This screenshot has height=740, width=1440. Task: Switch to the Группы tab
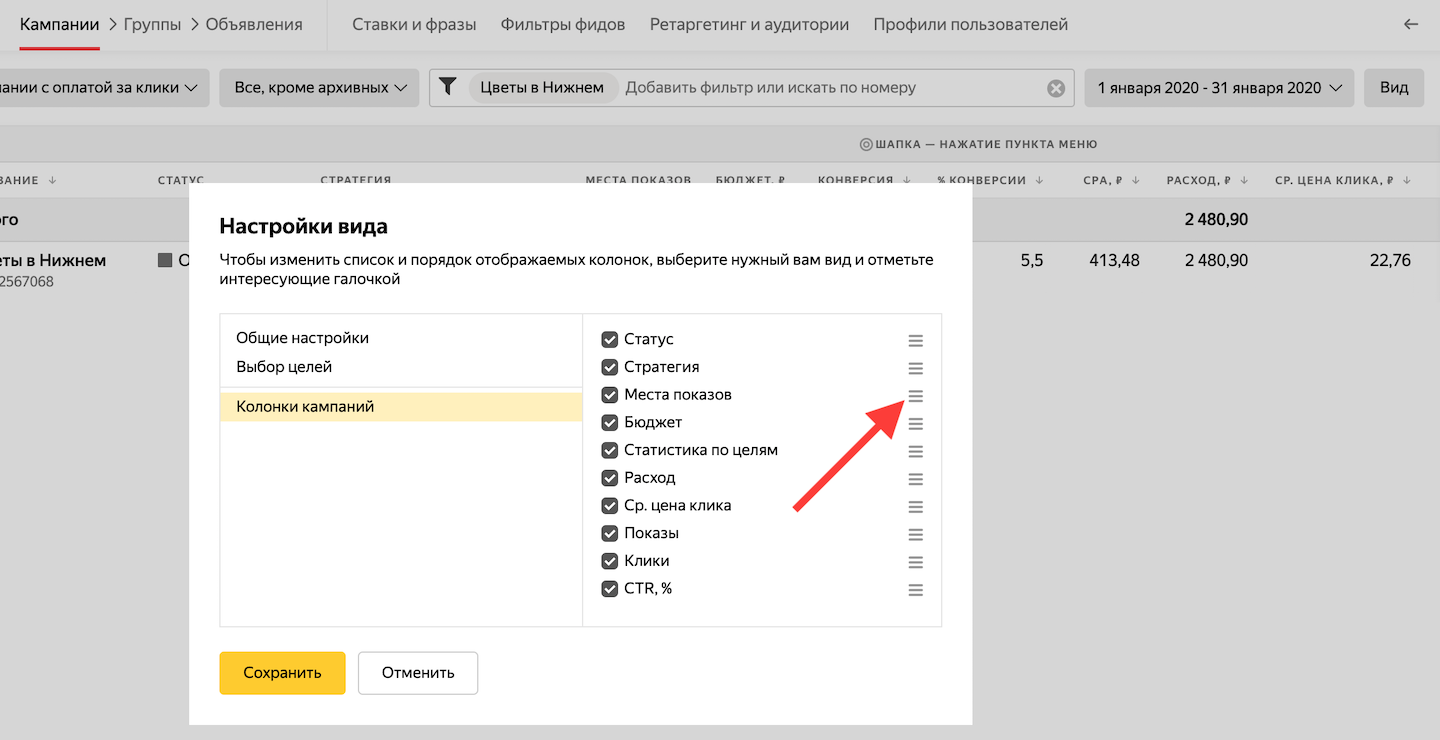tap(154, 24)
